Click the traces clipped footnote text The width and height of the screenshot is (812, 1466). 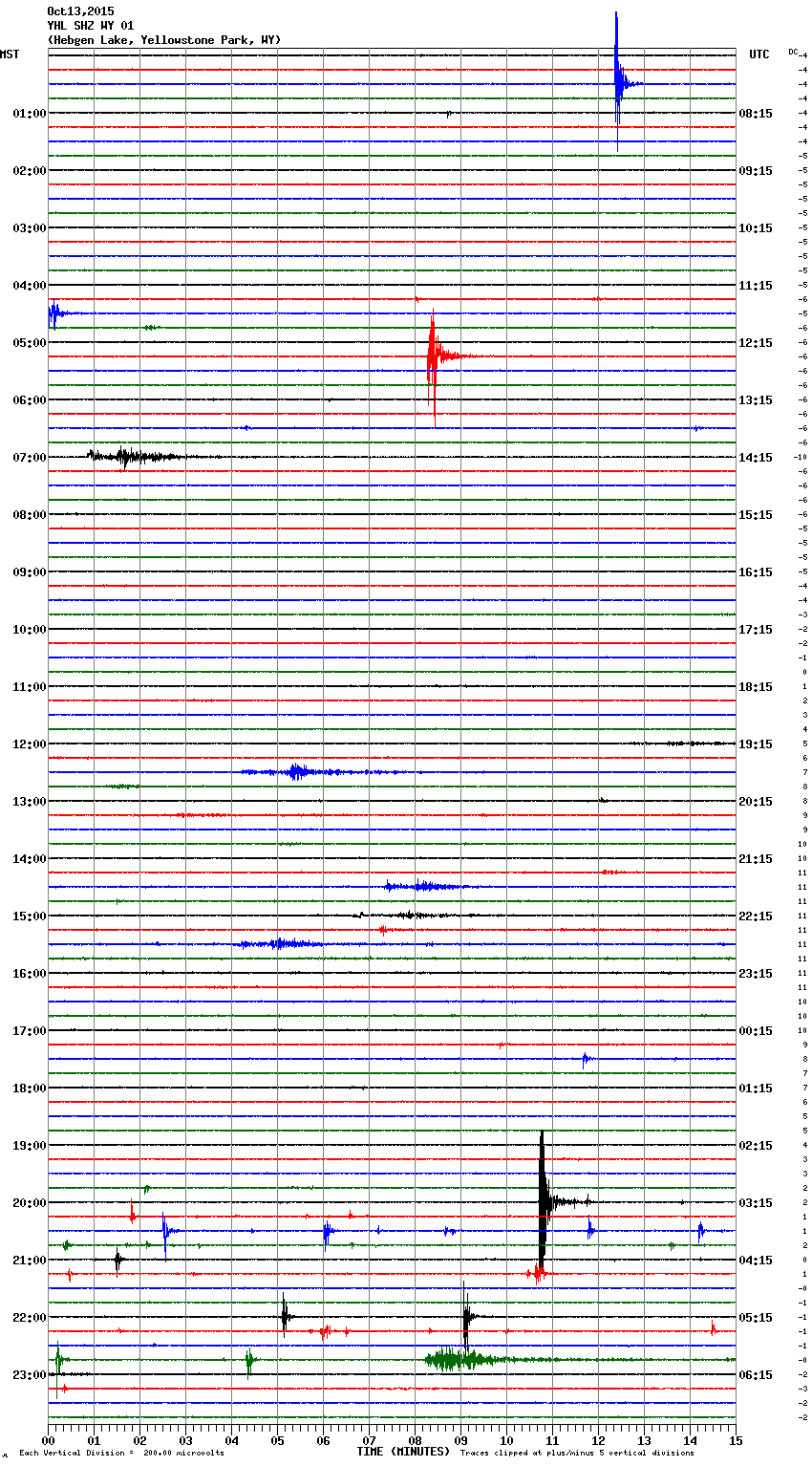[x=577, y=1454]
